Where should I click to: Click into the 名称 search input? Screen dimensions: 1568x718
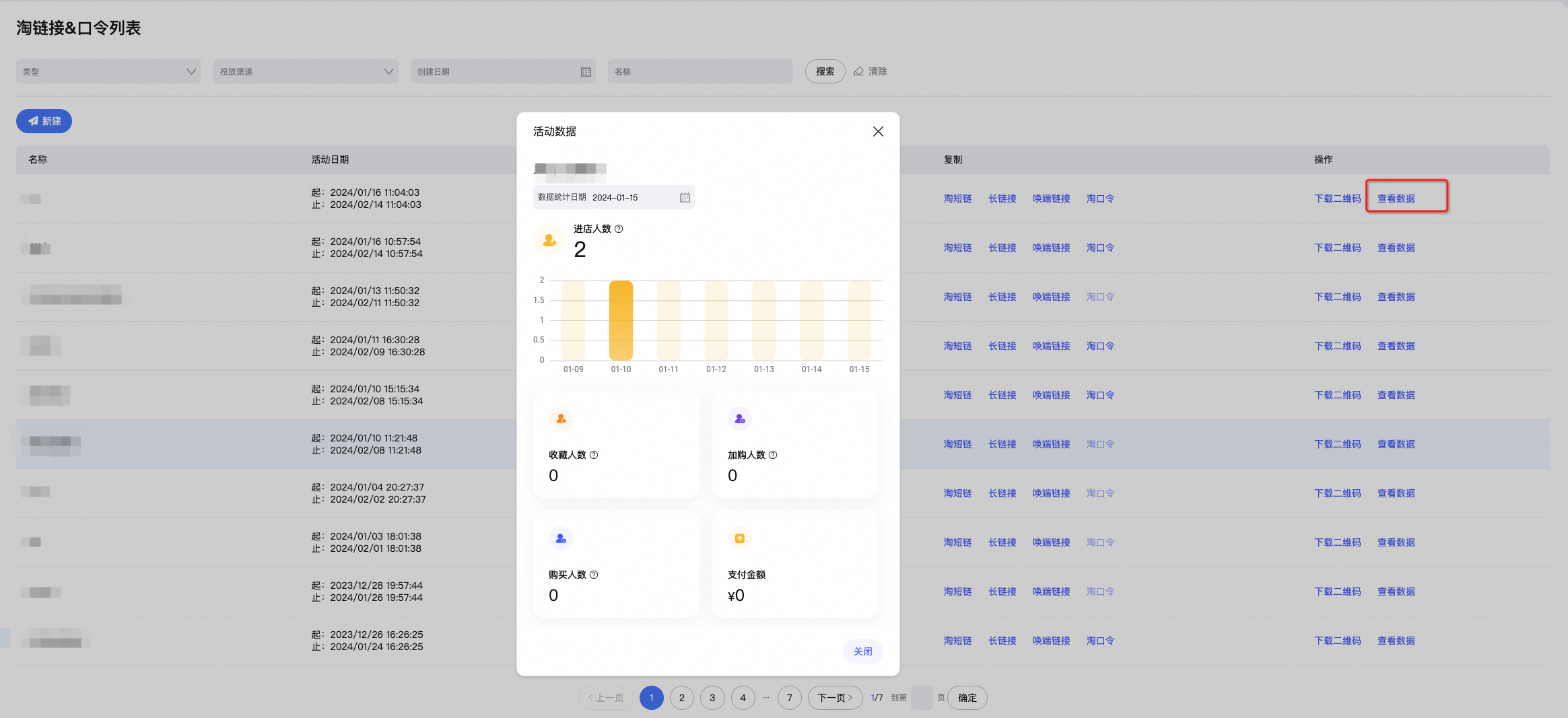pos(700,71)
